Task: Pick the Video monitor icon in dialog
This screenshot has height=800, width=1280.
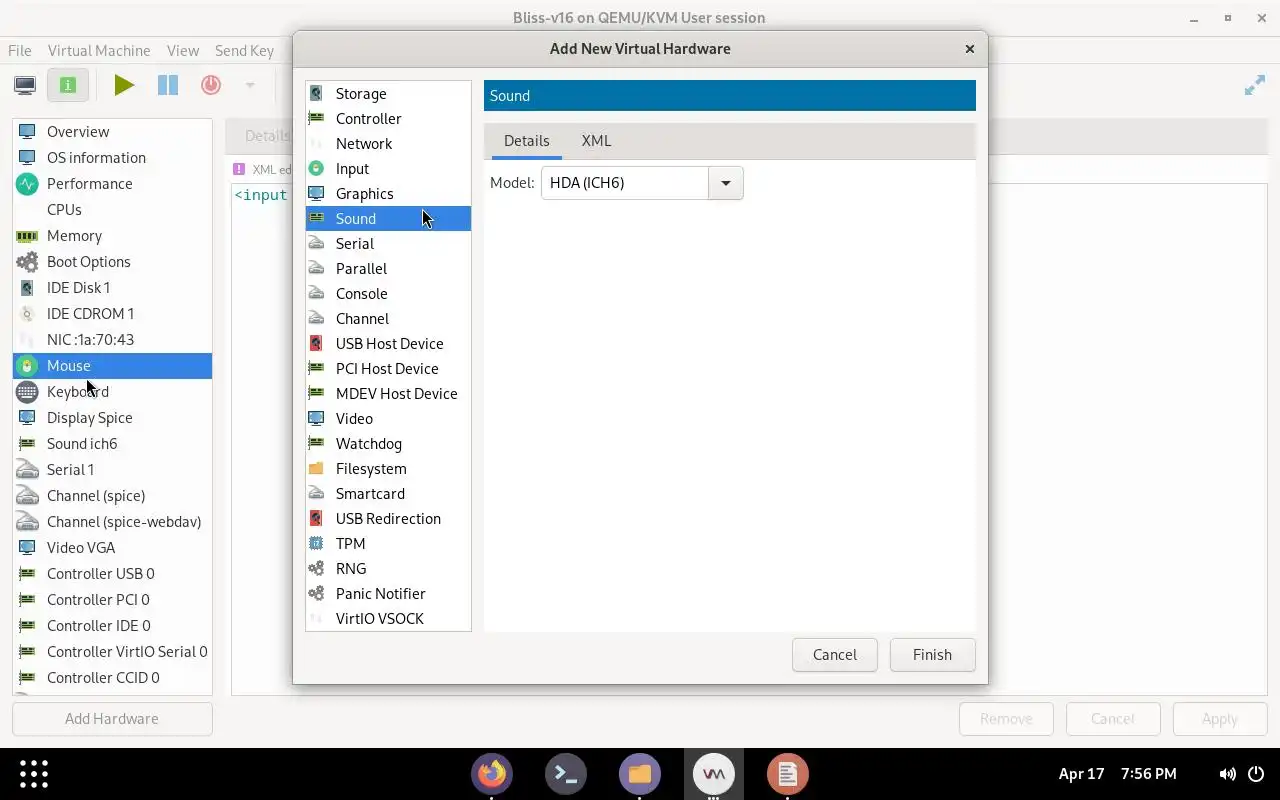Action: pos(316,418)
